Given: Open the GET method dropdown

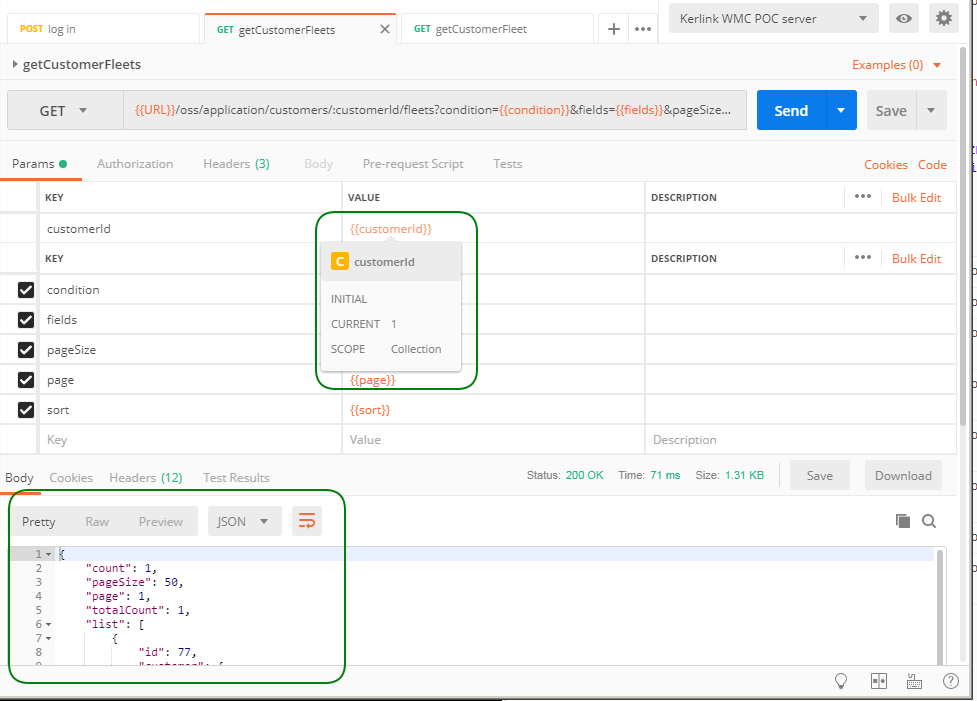Looking at the screenshot, I should tap(64, 111).
